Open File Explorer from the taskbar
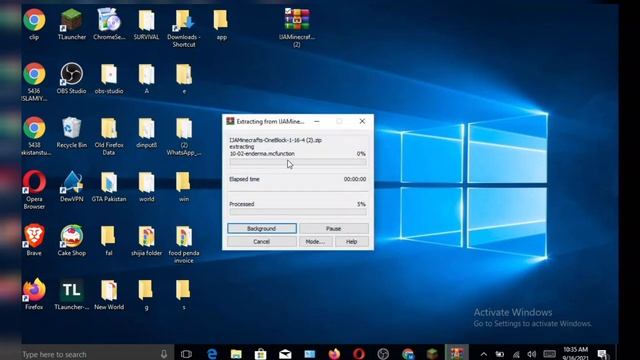The height and width of the screenshot is (360, 640). (236, 354)
